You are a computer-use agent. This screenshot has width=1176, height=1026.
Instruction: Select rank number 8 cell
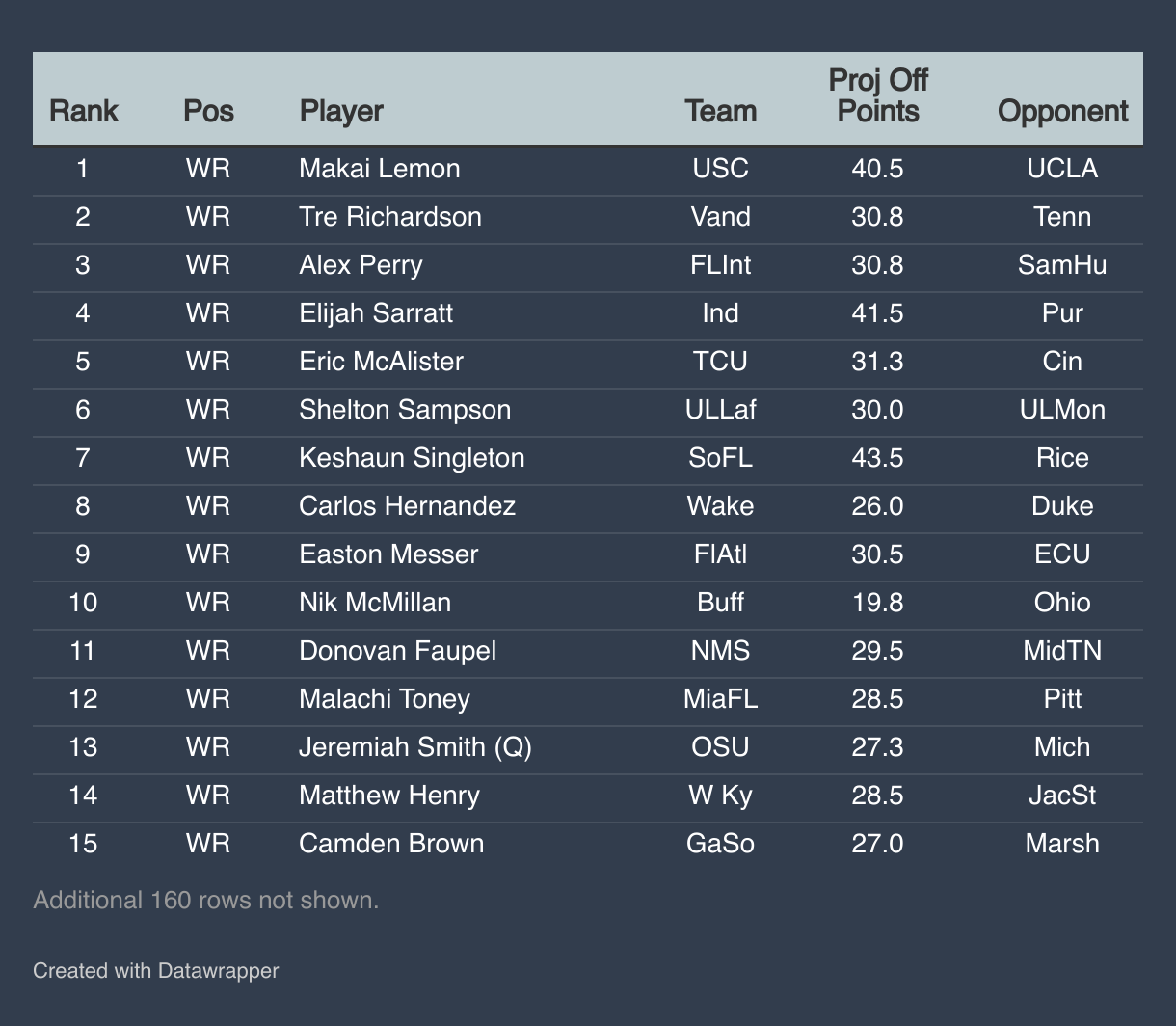[83, 506]
